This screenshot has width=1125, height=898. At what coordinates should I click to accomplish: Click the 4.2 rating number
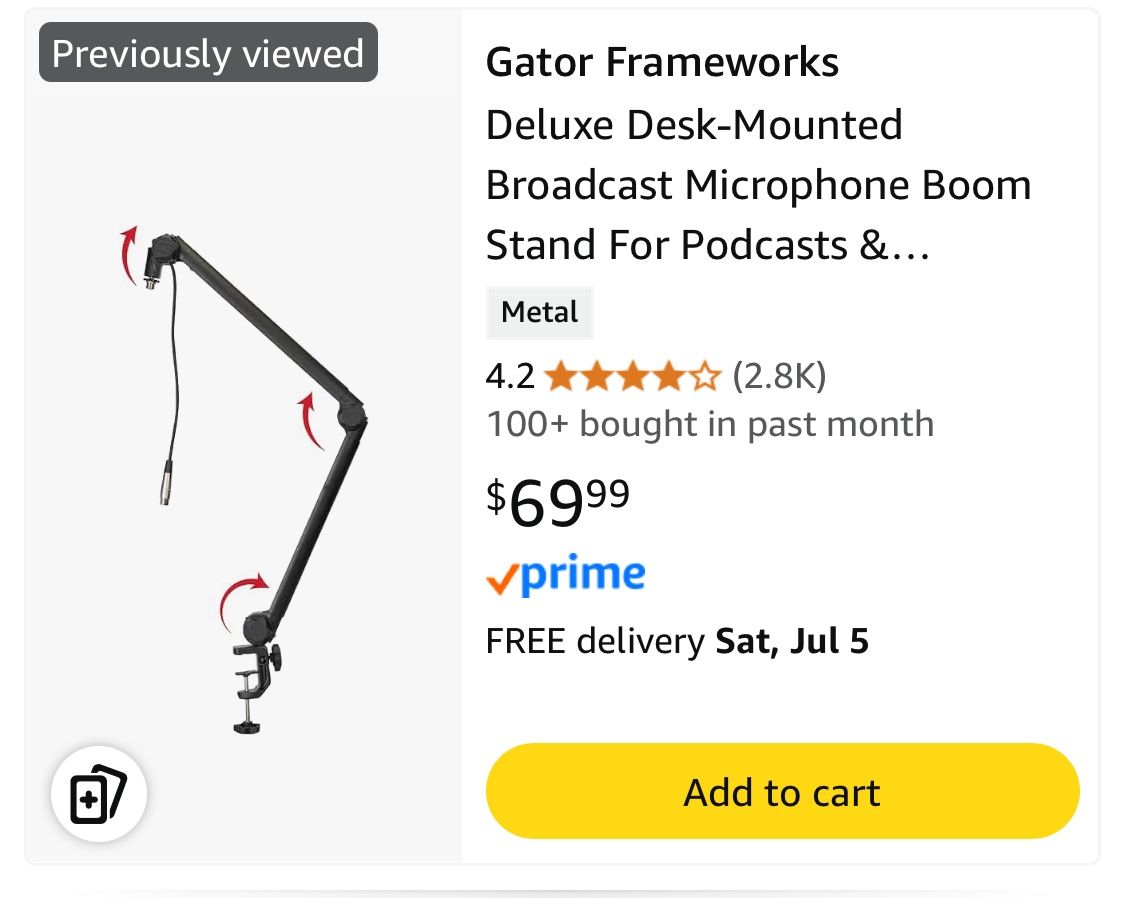[510, 377]
